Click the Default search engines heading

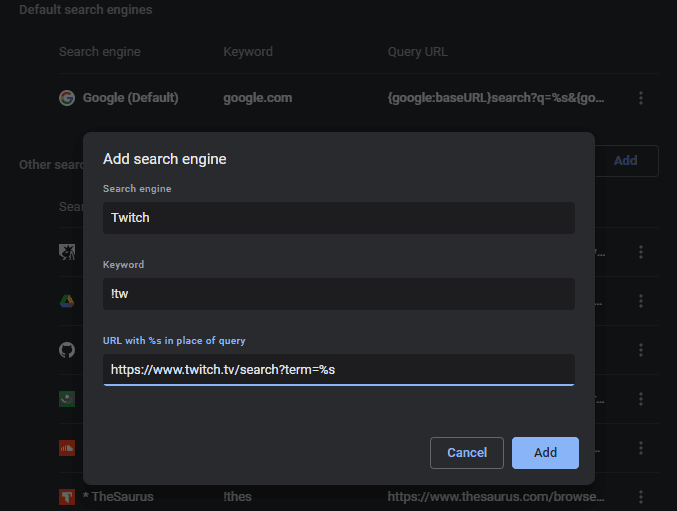pyautogui.click(x=85, y=9)
